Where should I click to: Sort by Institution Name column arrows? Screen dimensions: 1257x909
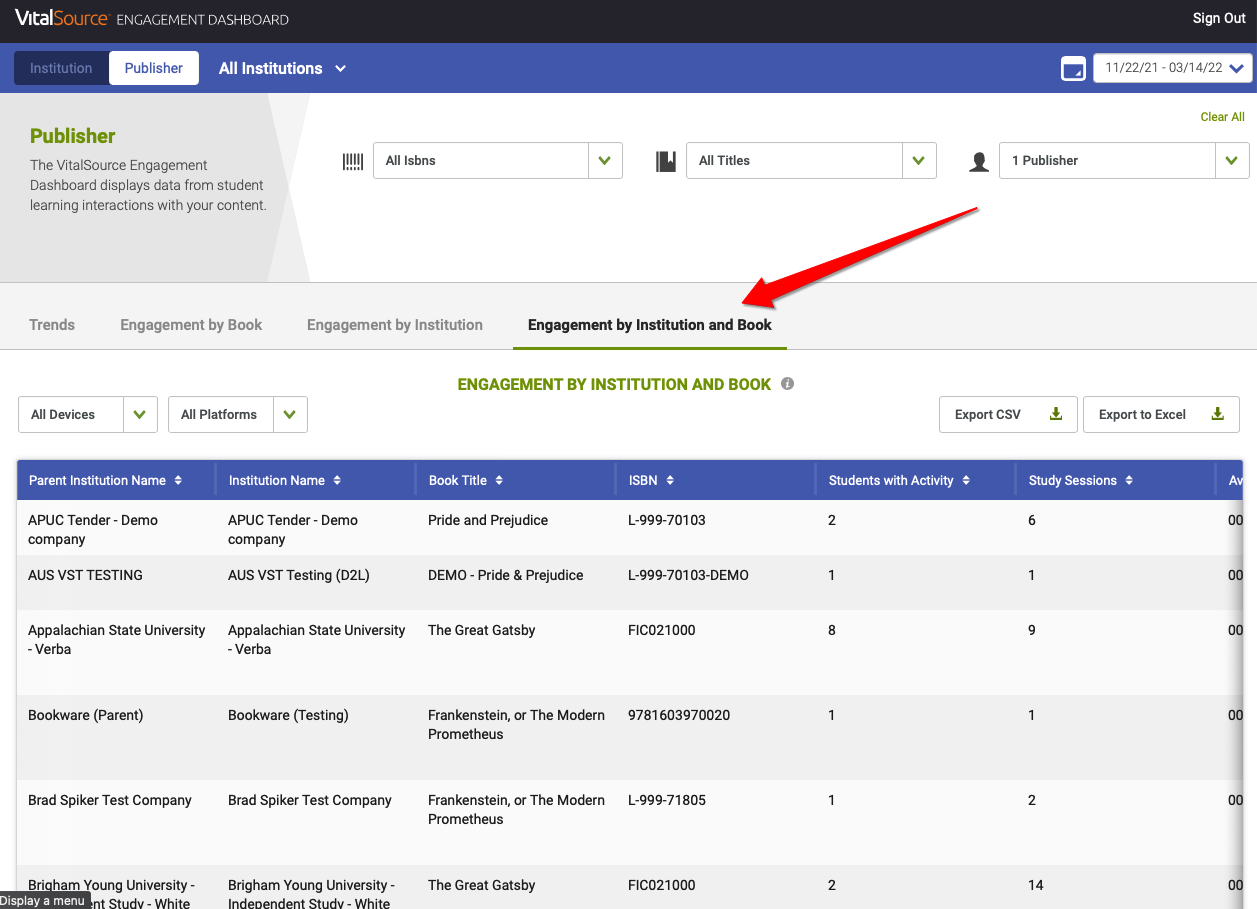click(x=337, y=481)
